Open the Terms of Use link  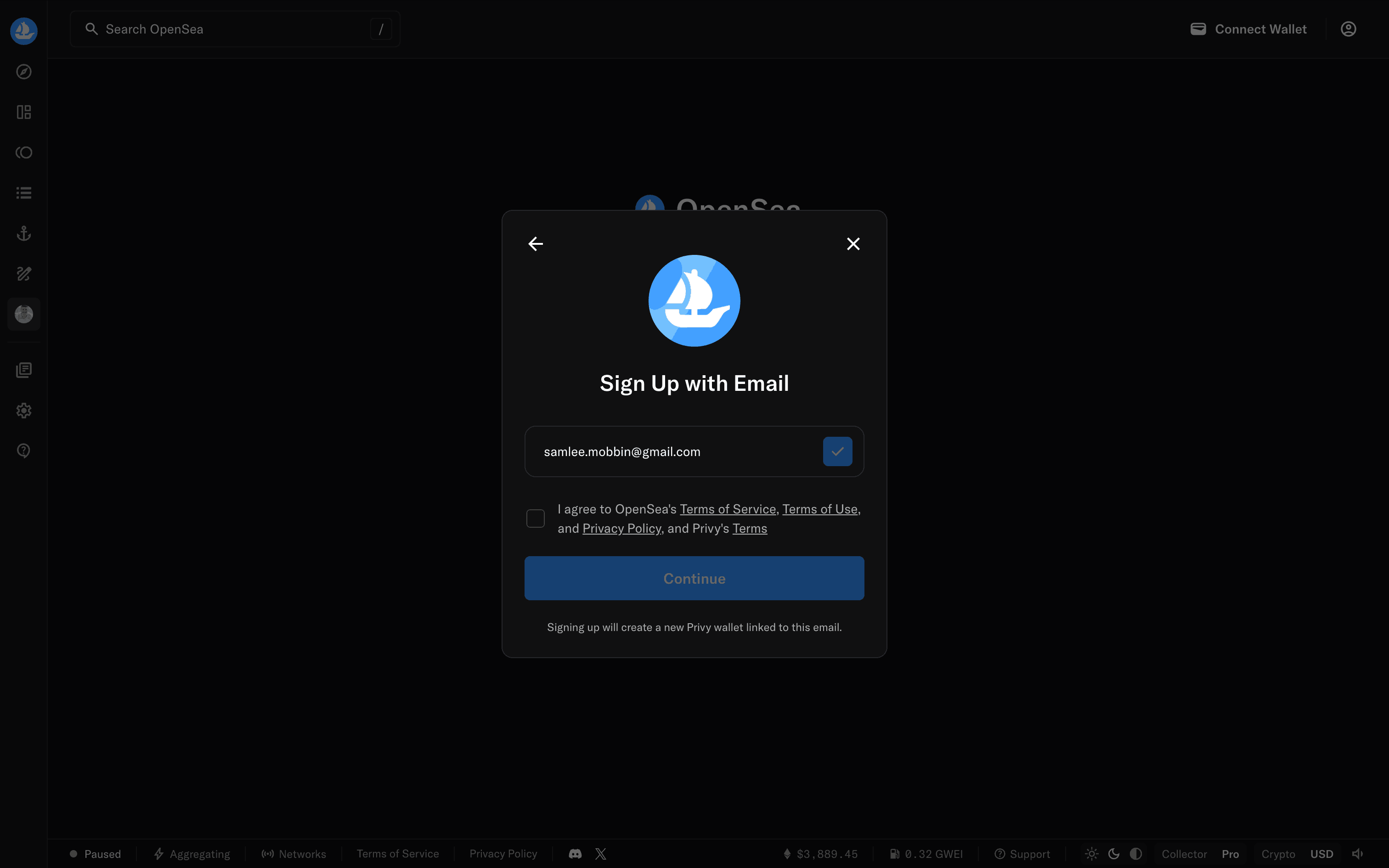tap(819, 509)
